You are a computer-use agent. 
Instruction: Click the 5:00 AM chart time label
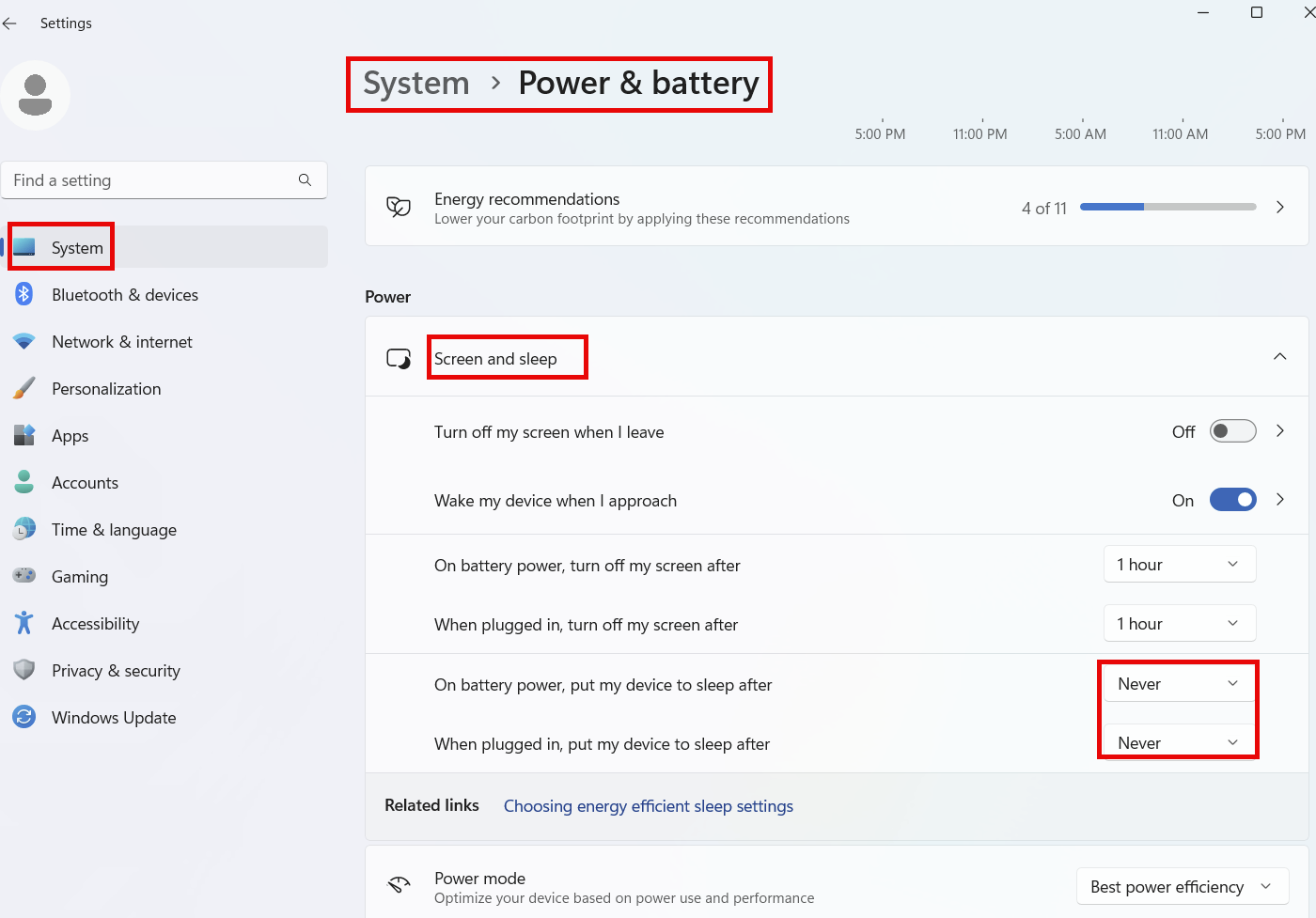coord(1081,134)
